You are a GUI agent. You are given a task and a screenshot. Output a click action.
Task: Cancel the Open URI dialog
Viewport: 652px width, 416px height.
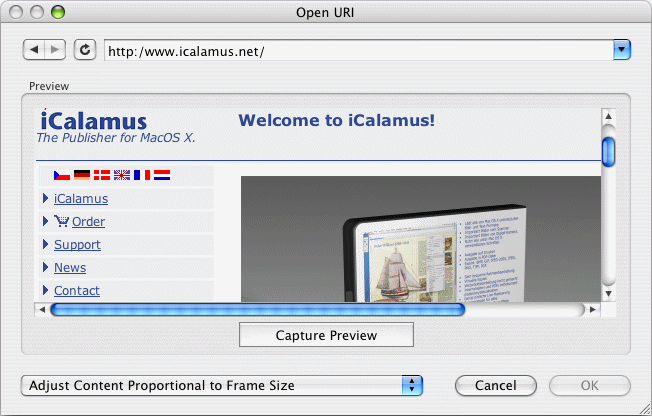pyautogui.click(x=496, y=385)
